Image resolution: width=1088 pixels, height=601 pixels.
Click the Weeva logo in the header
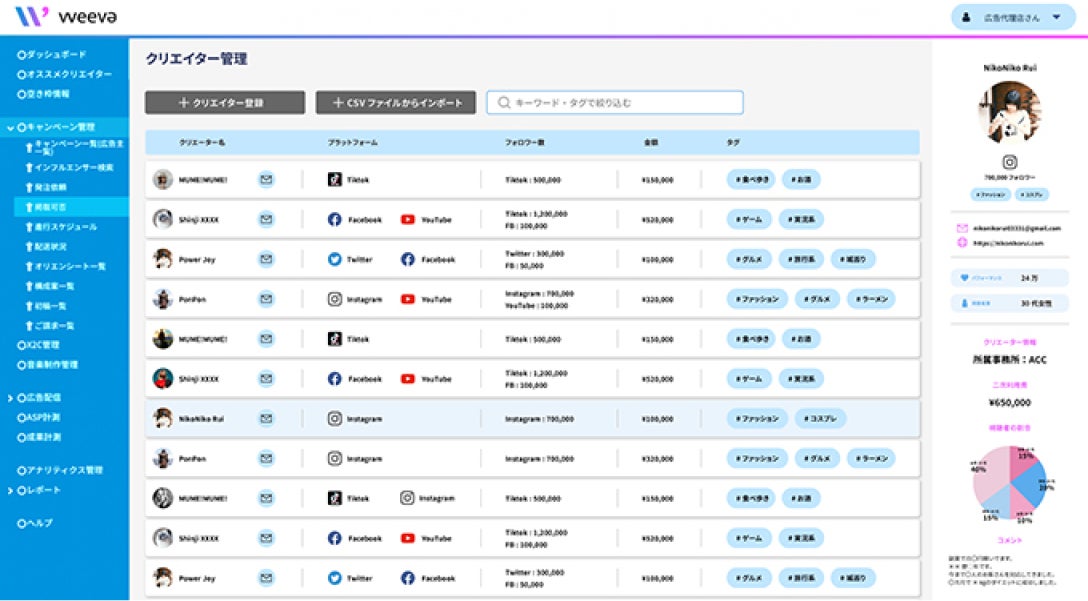[x=60, y=17]
